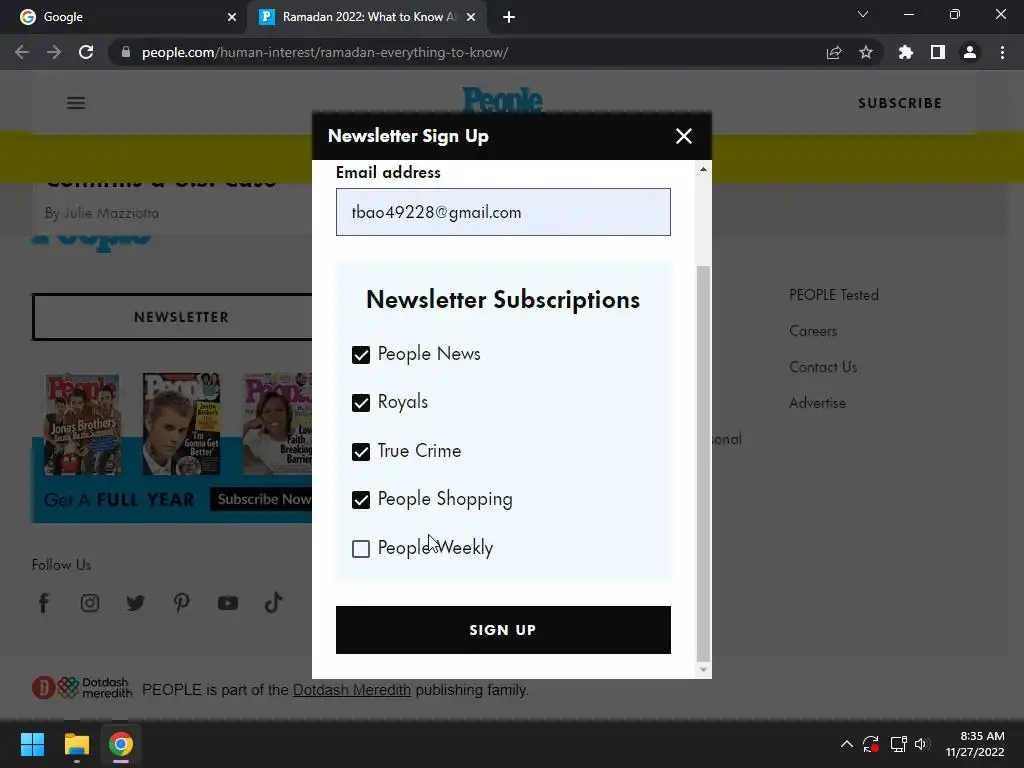Click the Advertise footer link
The image size is (1024, 768).
pyautogui.click(x=818, y=403)
